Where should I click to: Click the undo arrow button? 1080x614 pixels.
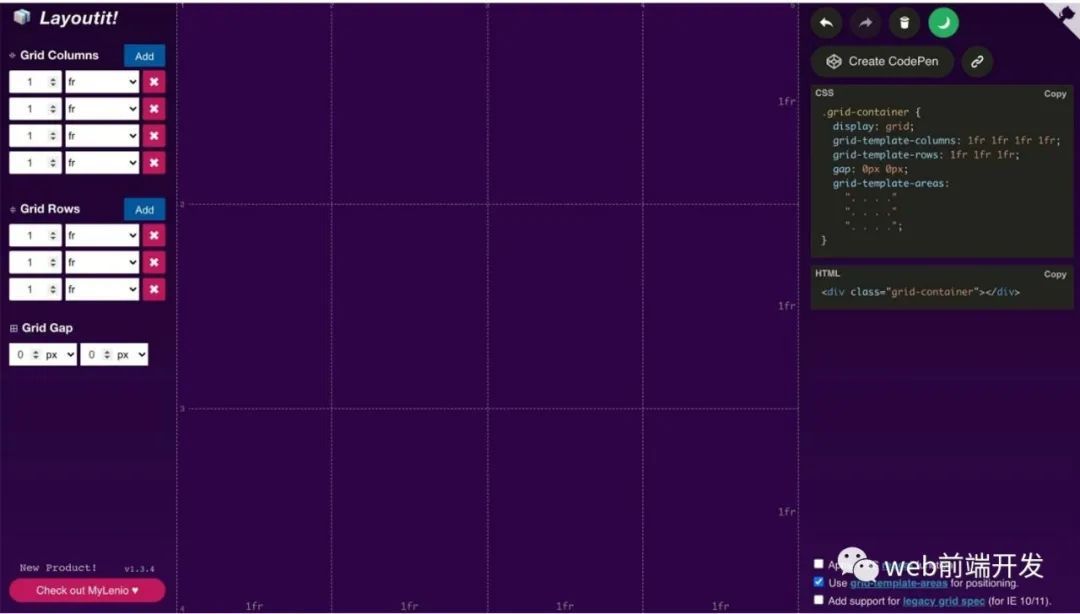pos(826,23)
